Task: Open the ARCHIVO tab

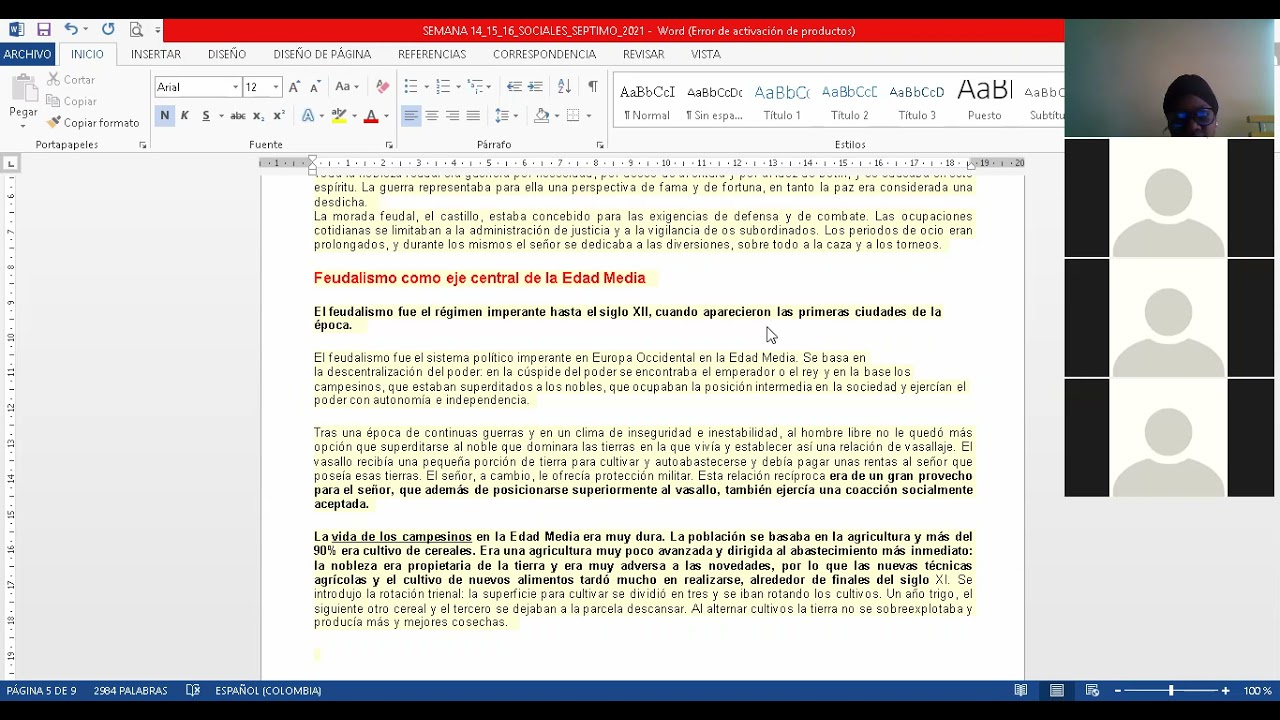Action: coord(27,54)
